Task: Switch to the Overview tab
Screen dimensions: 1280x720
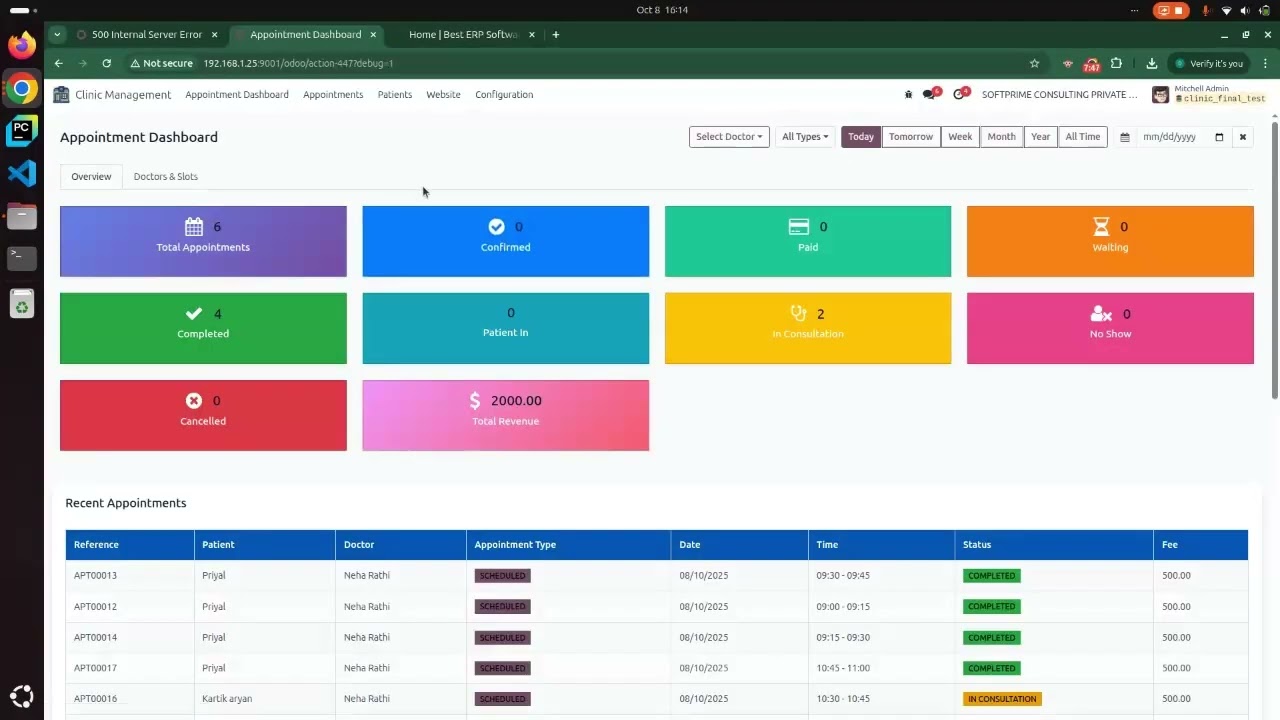Action: (x=91, y=177)
